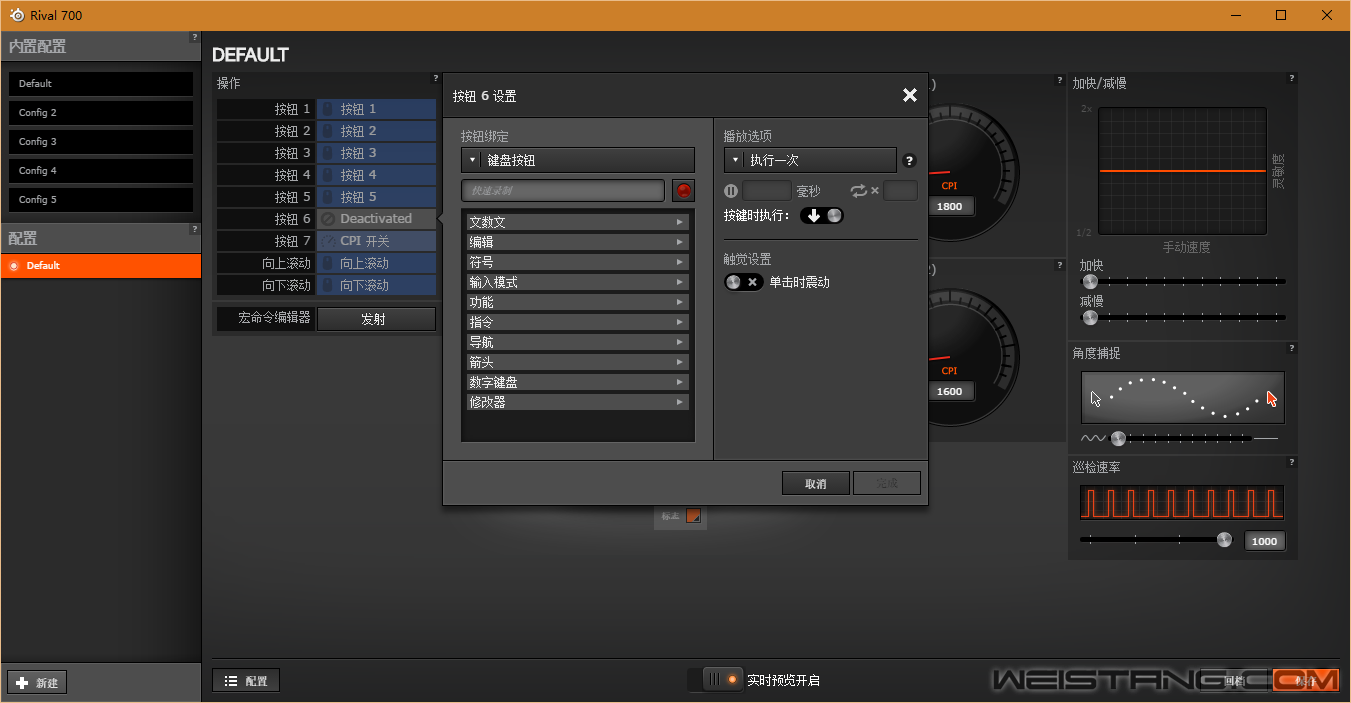Viewport: 1351px width, 703px height.
Task: Click the 加快 acceleration slider
Action: 1184,282
